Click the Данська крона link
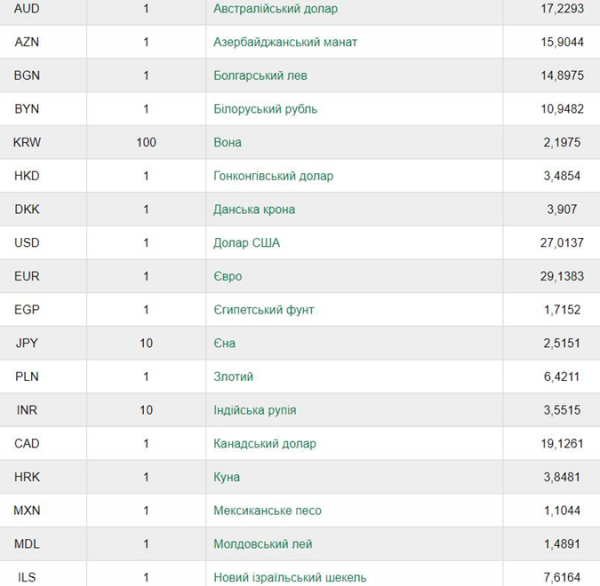Screen dimensions: 600x586 (x=254, y=209)
